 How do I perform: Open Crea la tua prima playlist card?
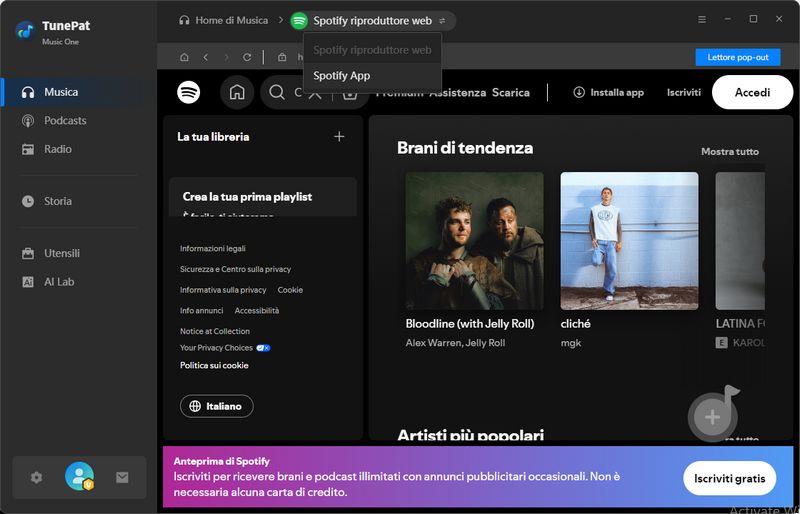pyautogui.click(x=262, y=197)
